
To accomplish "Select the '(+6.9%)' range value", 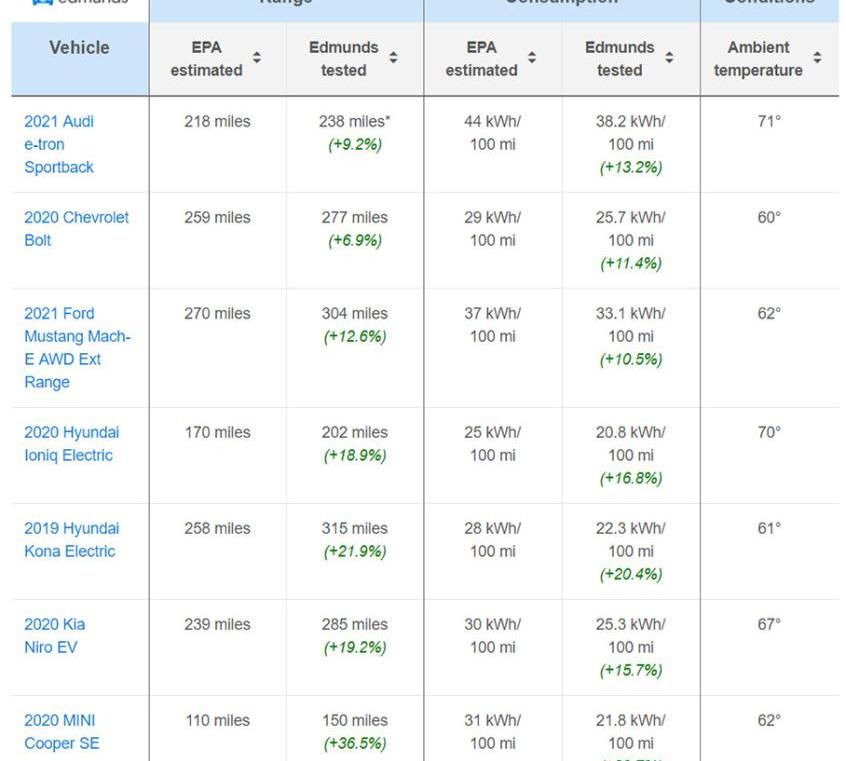I will [x=354, y=241].
